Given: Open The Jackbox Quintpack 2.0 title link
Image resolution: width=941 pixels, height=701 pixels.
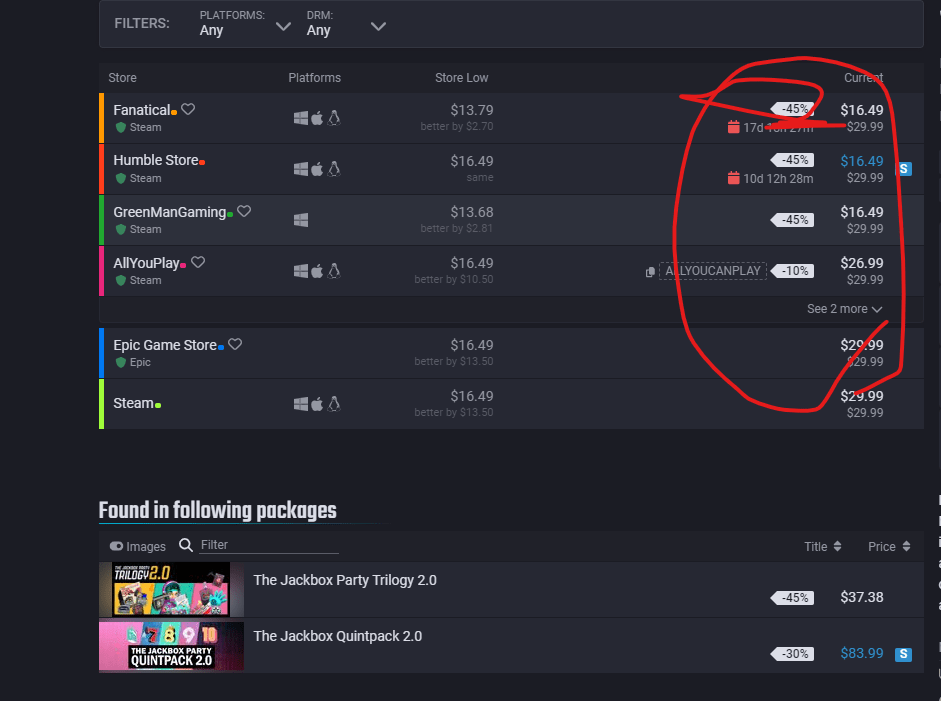Looking at the screenshot, I should [338, 636].
